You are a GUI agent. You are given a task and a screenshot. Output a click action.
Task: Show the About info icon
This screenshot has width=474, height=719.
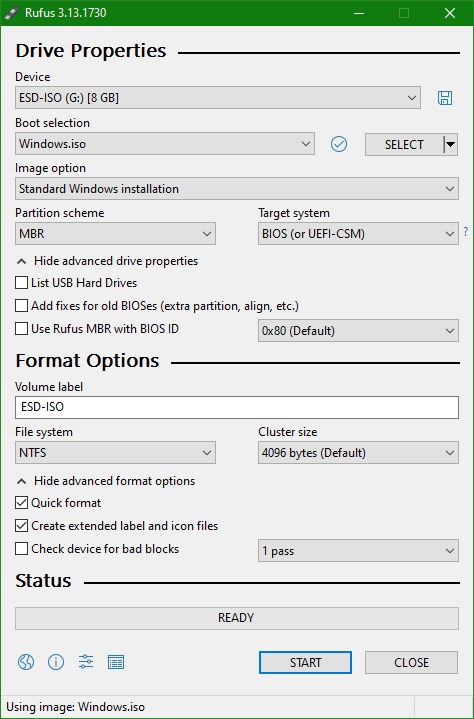56,662
